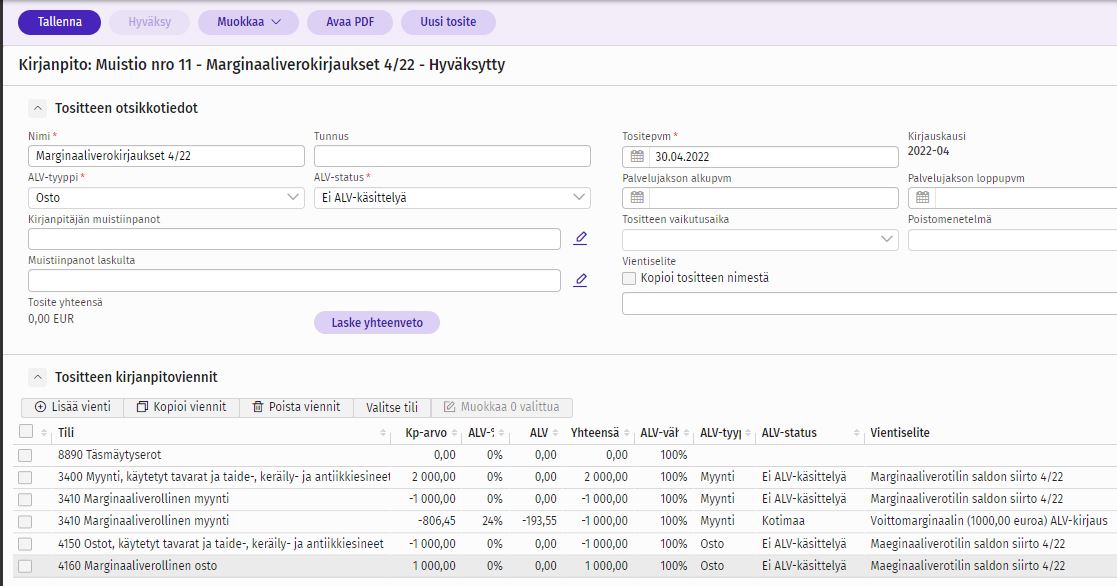Open the Tositepvm calendar picker icon
This screenshot has height=586, width=1117.
(x=638, y=157)
